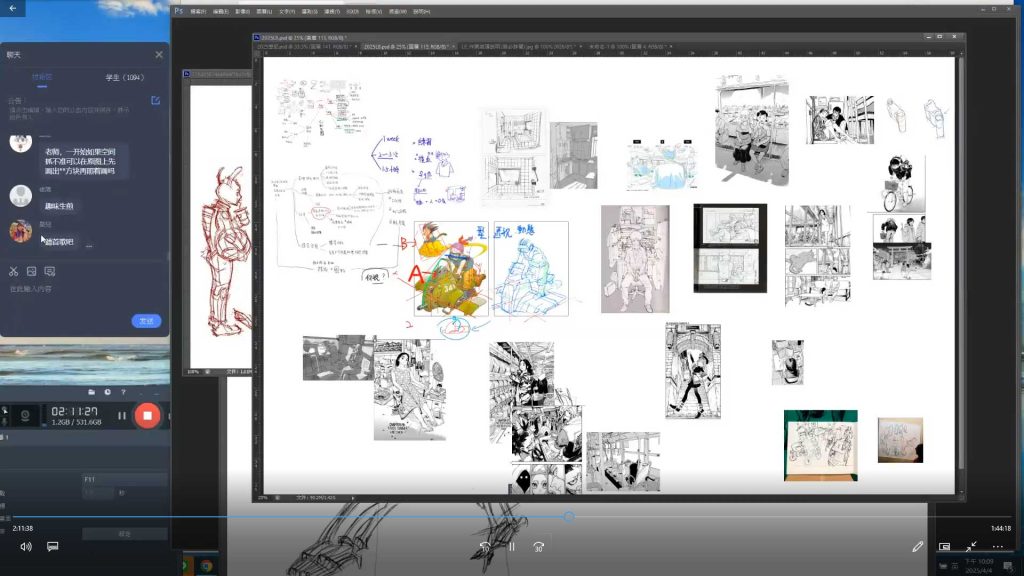This screenshot has width=1024, height=576.
Task: Pause the video playback
Action: coord(511,547)
